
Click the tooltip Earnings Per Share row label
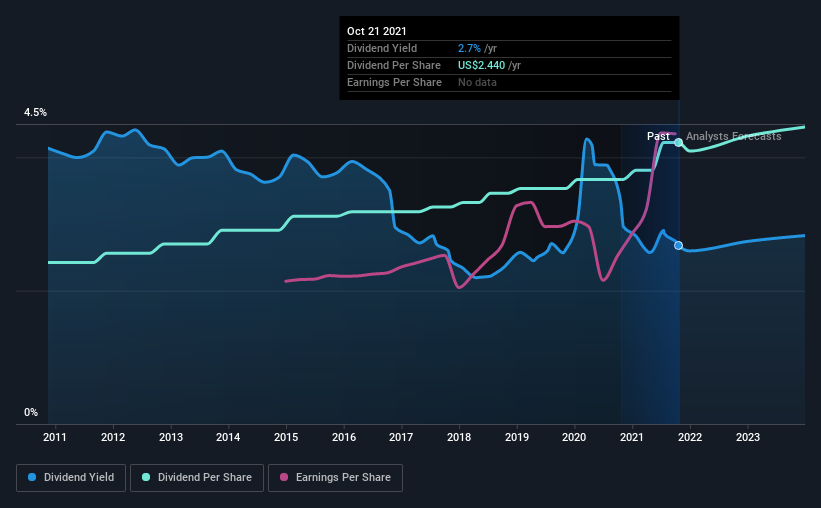pos(394,82)
